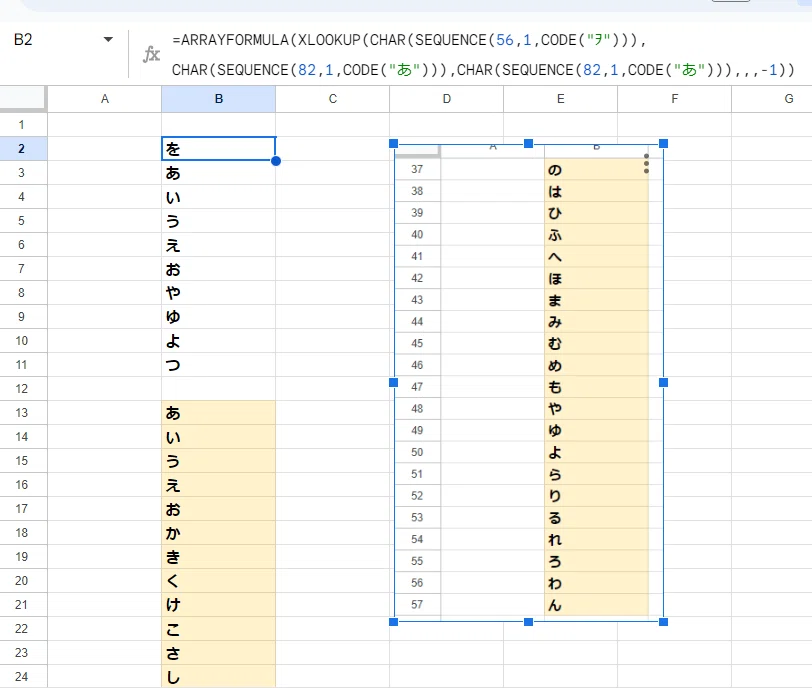Click the right-middle image resize handle

point(663,383)
